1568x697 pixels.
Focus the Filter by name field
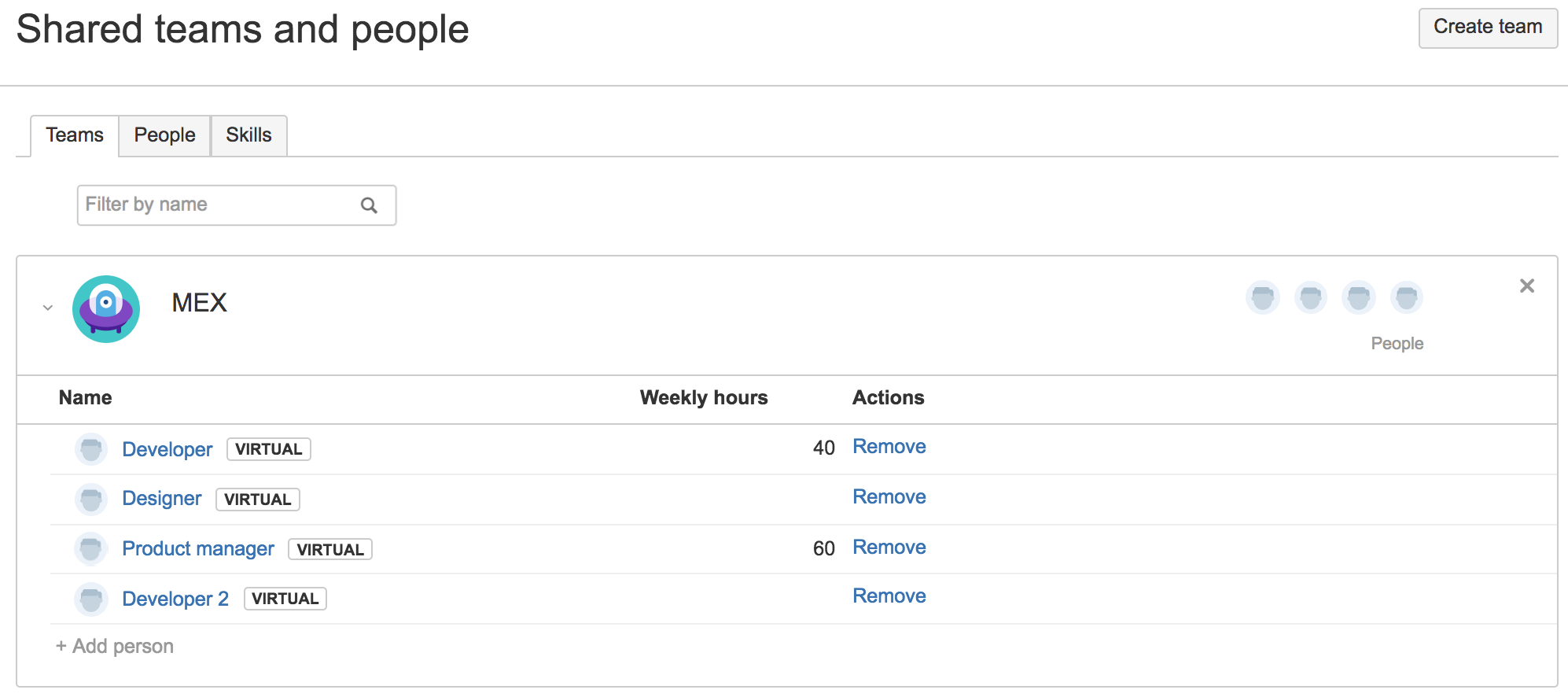pyautogui.click(x=237, y=205)
